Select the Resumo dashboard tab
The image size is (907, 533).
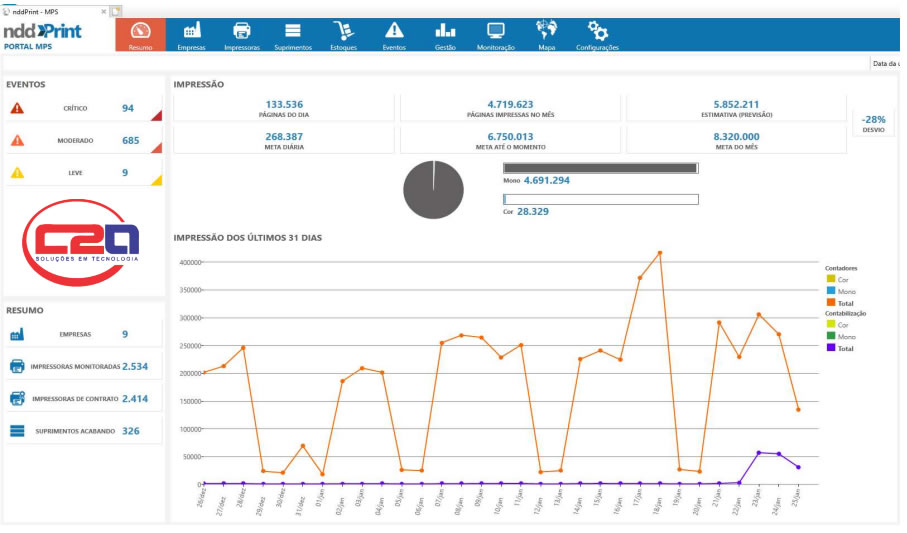141,35
